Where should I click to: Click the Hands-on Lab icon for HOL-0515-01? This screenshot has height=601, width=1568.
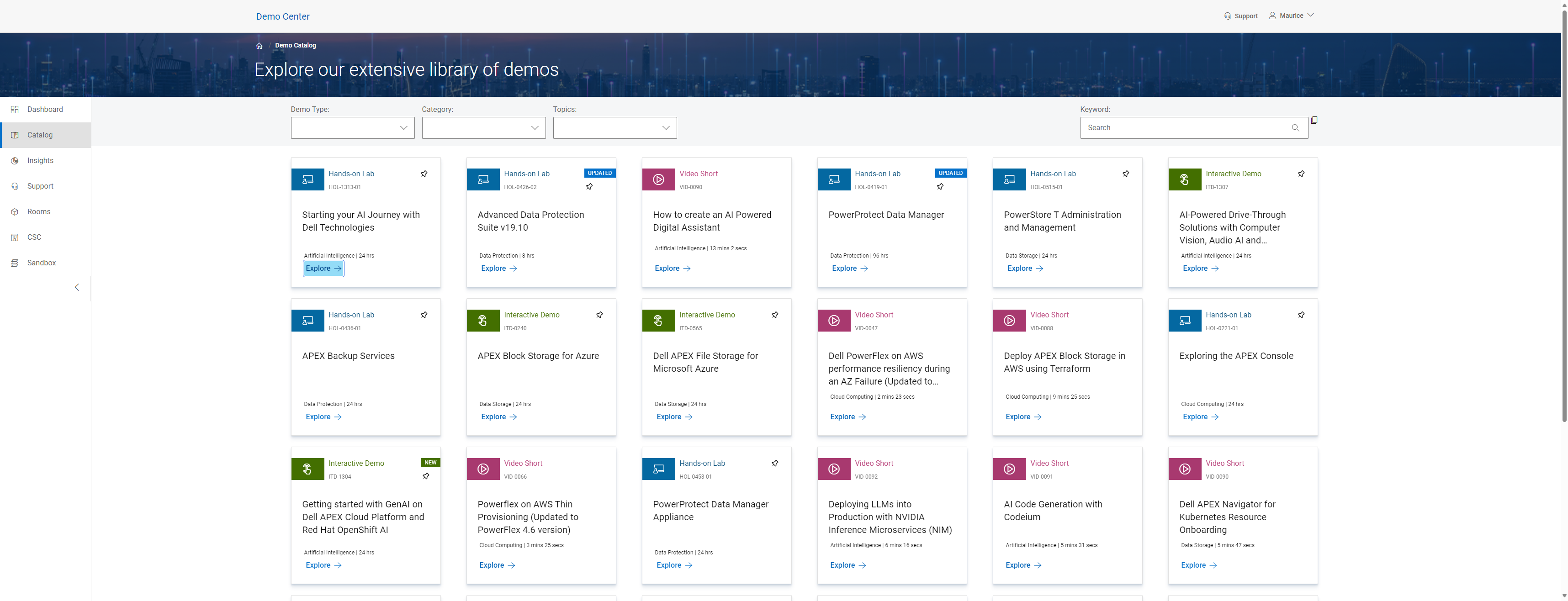[1009, 179]
